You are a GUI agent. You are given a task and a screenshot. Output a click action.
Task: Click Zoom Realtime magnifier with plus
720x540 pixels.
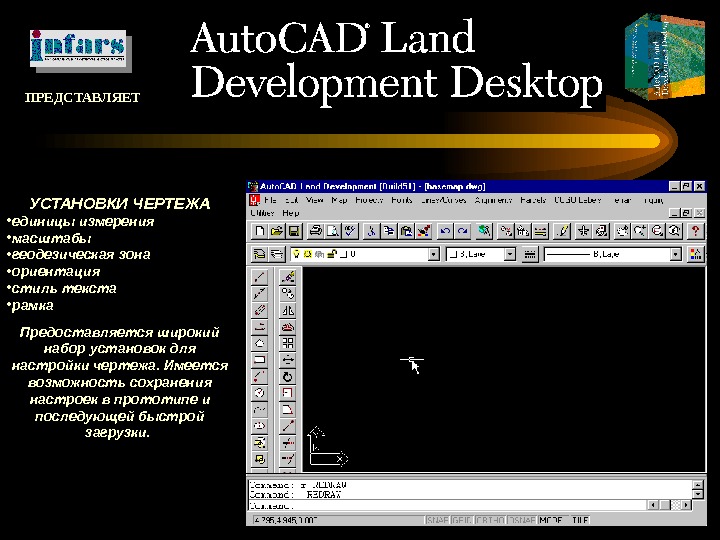(x=640, y=231)
